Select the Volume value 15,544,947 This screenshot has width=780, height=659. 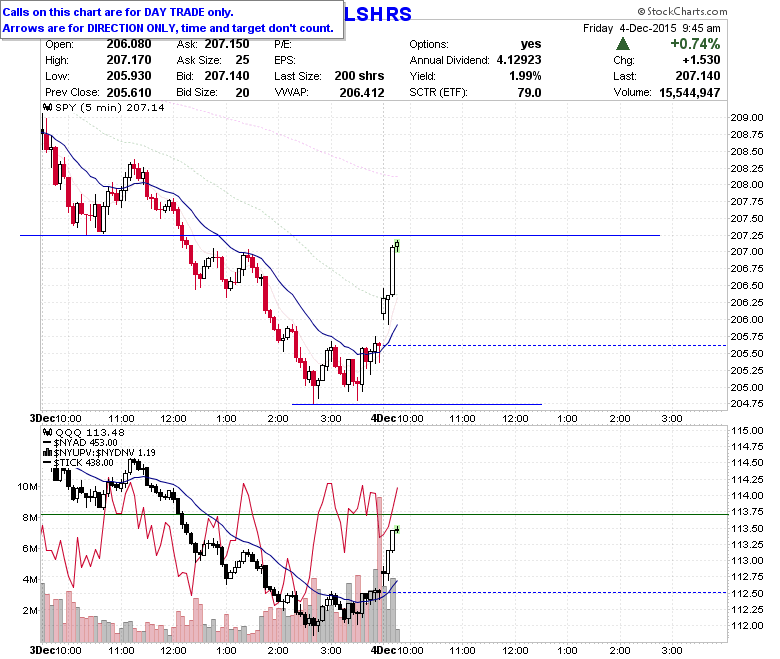pos(689,93)
